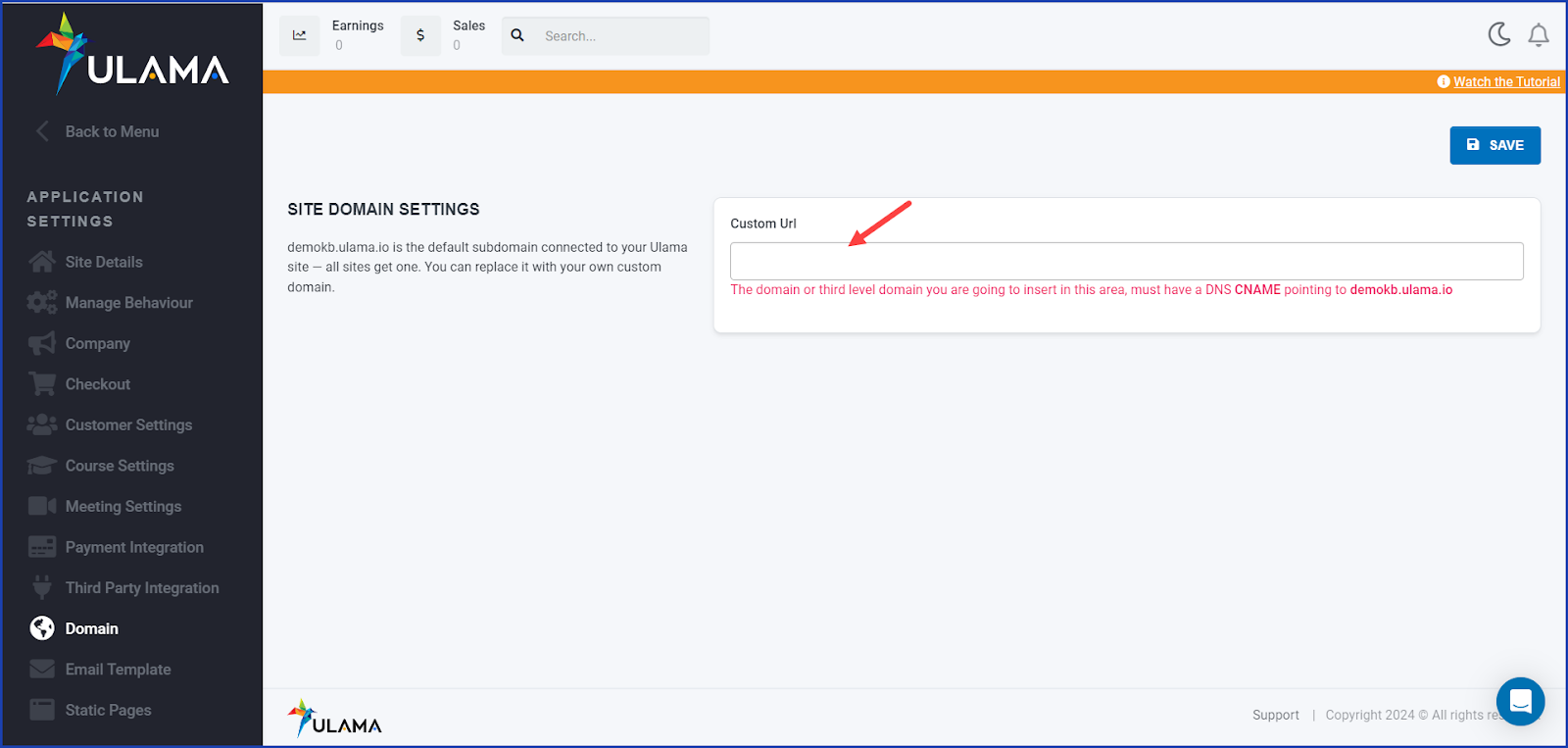Click the Ulama logo in footer
Viewport: 1568px width, 748px height.
[334, 719]
